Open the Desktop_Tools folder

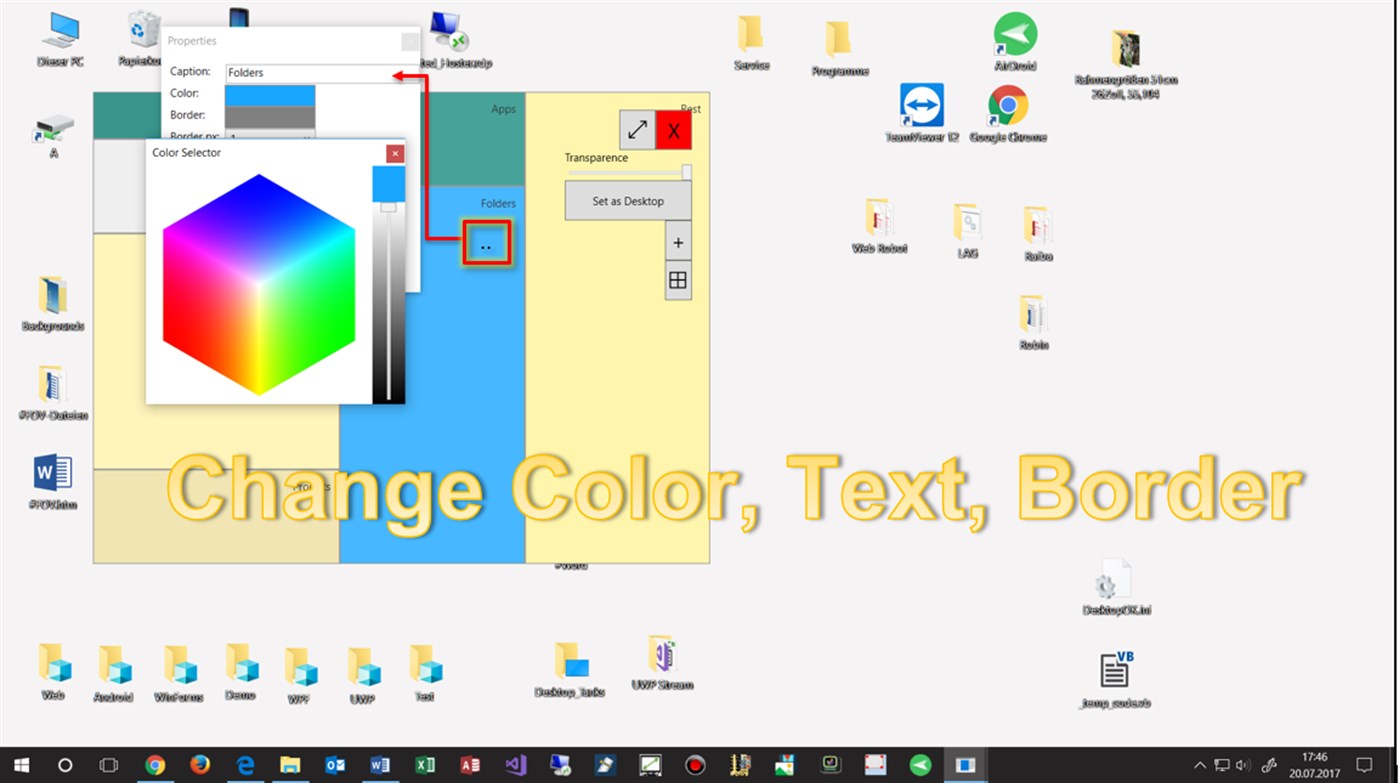(x=570, y=660)
